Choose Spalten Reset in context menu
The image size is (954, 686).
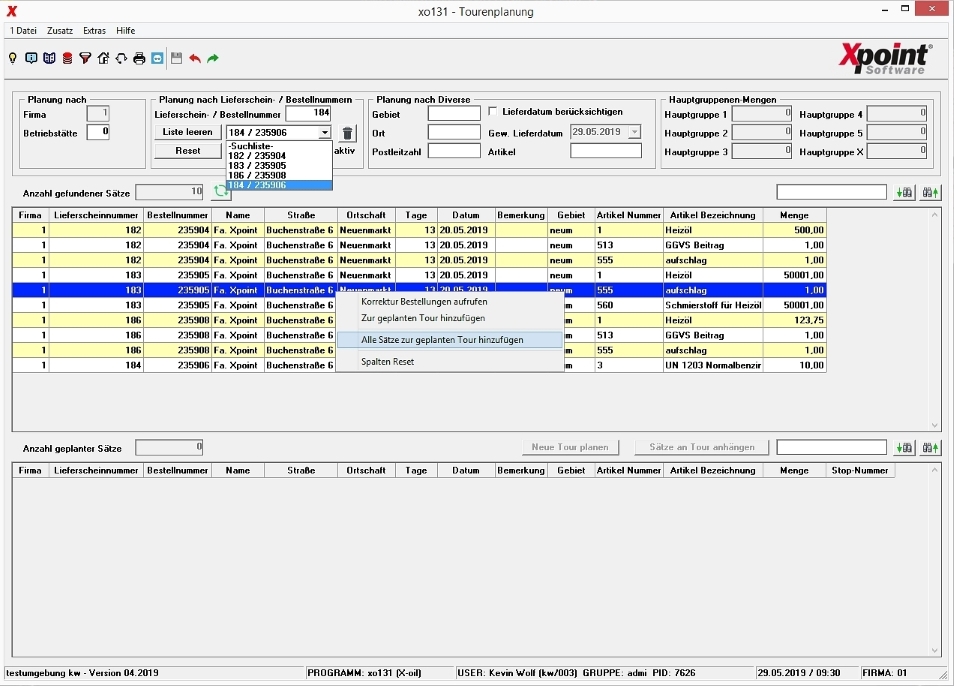450,362
